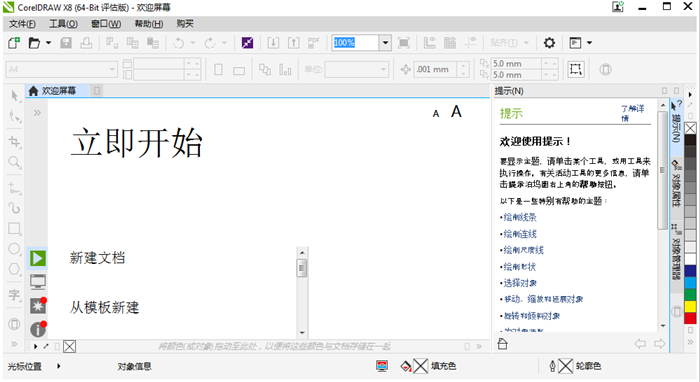700x382 pixels.
Task: Click the Save disk icon
Action: [66, 43]
